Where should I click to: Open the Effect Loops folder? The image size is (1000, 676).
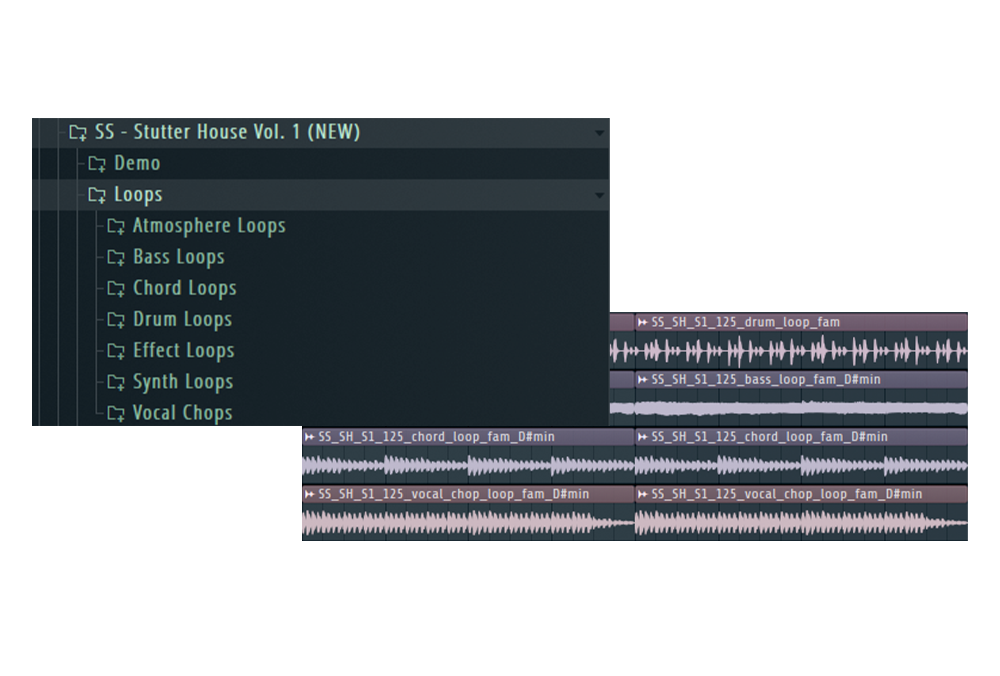(183, 351)
